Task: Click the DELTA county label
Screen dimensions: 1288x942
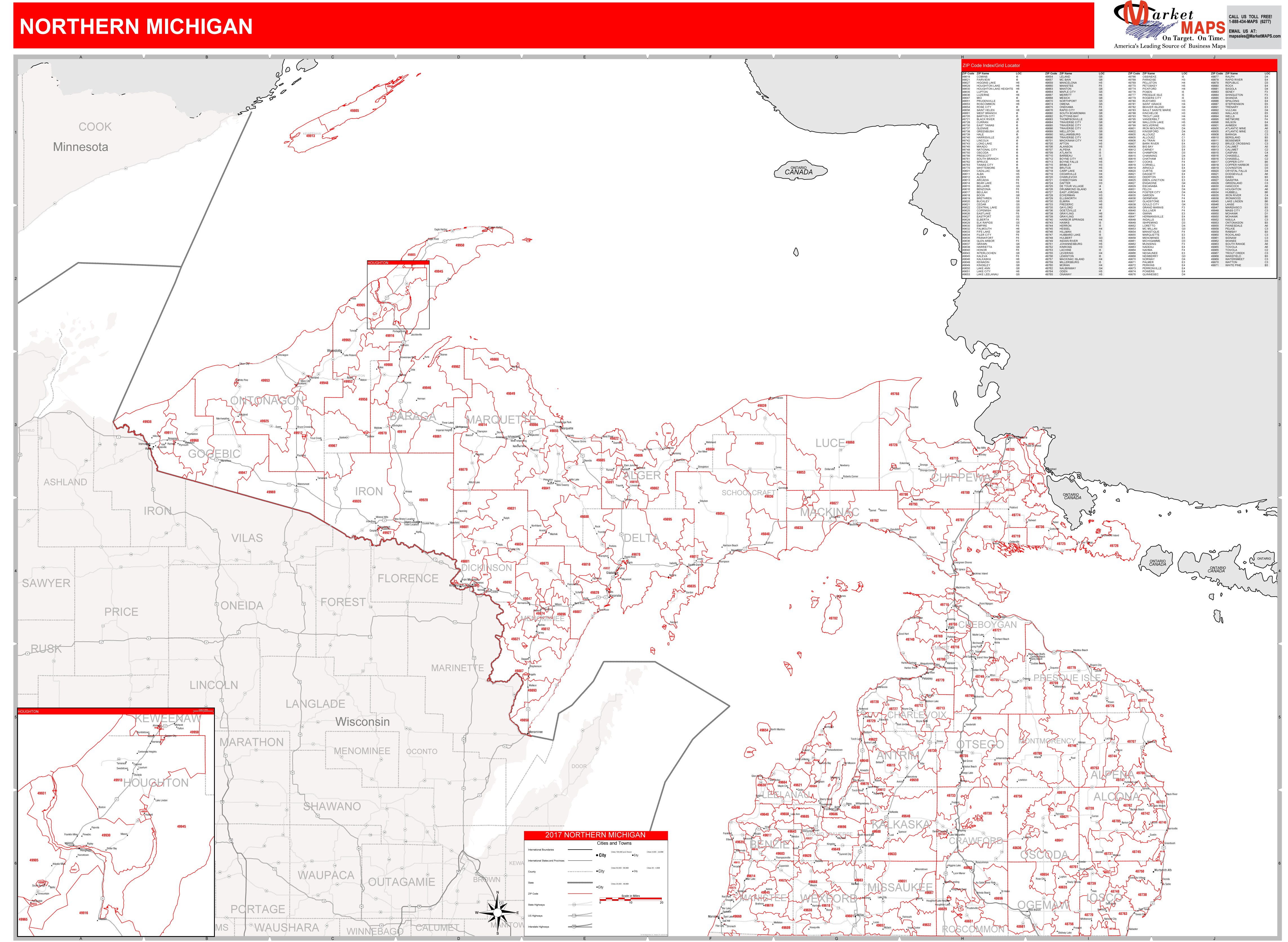Action: (641, 538)
